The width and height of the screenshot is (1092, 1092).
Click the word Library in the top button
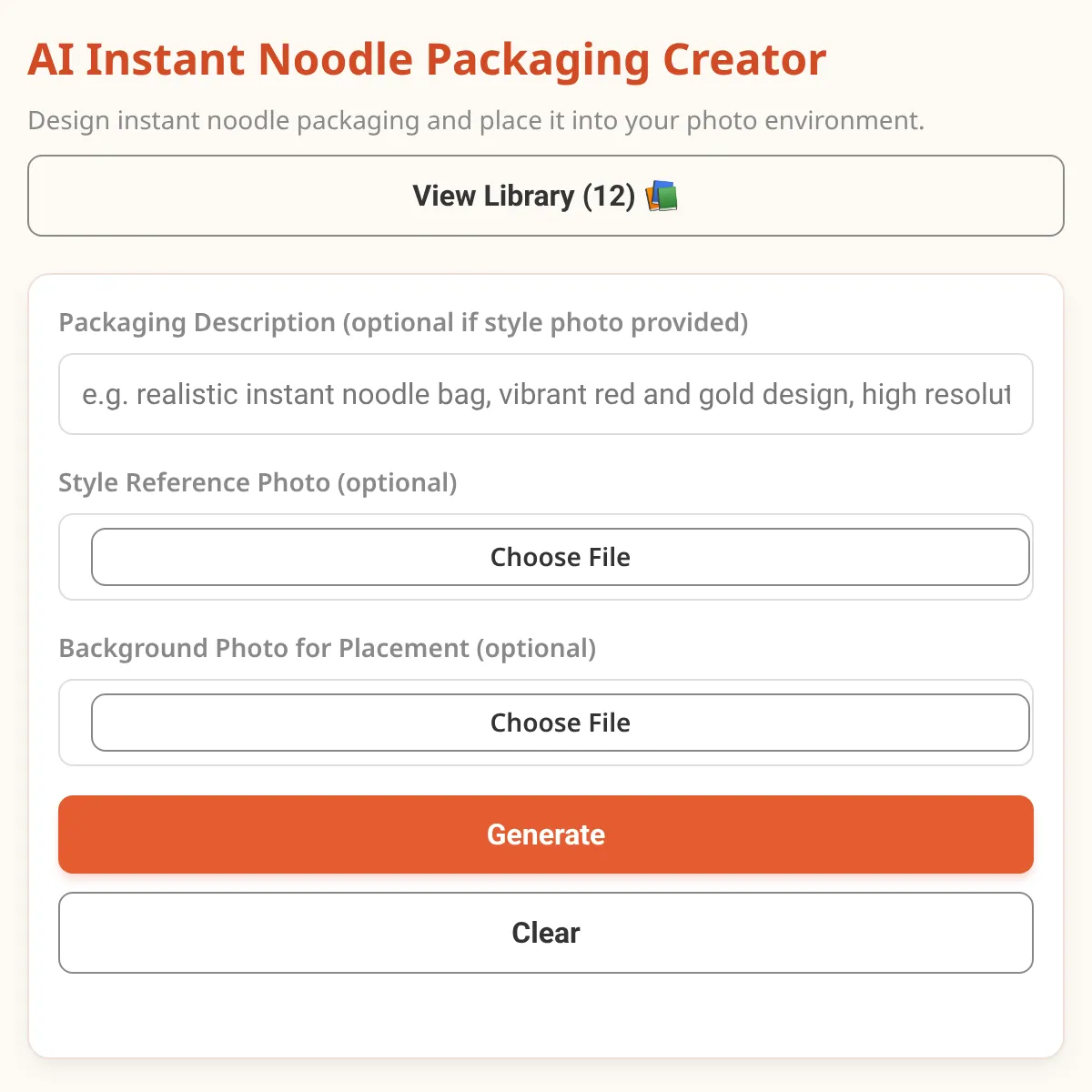[529, 197]
